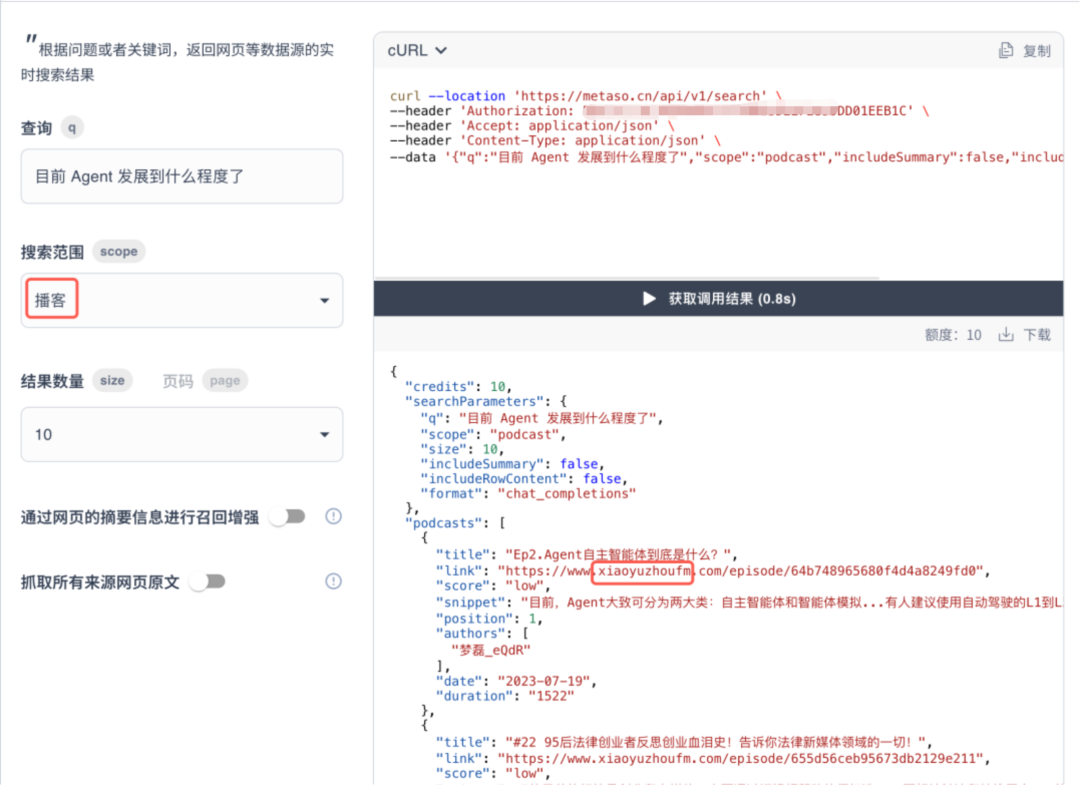Click the "q" response line
The width and height of the screenshot is (1080, 785).
[x=541, y=418]
